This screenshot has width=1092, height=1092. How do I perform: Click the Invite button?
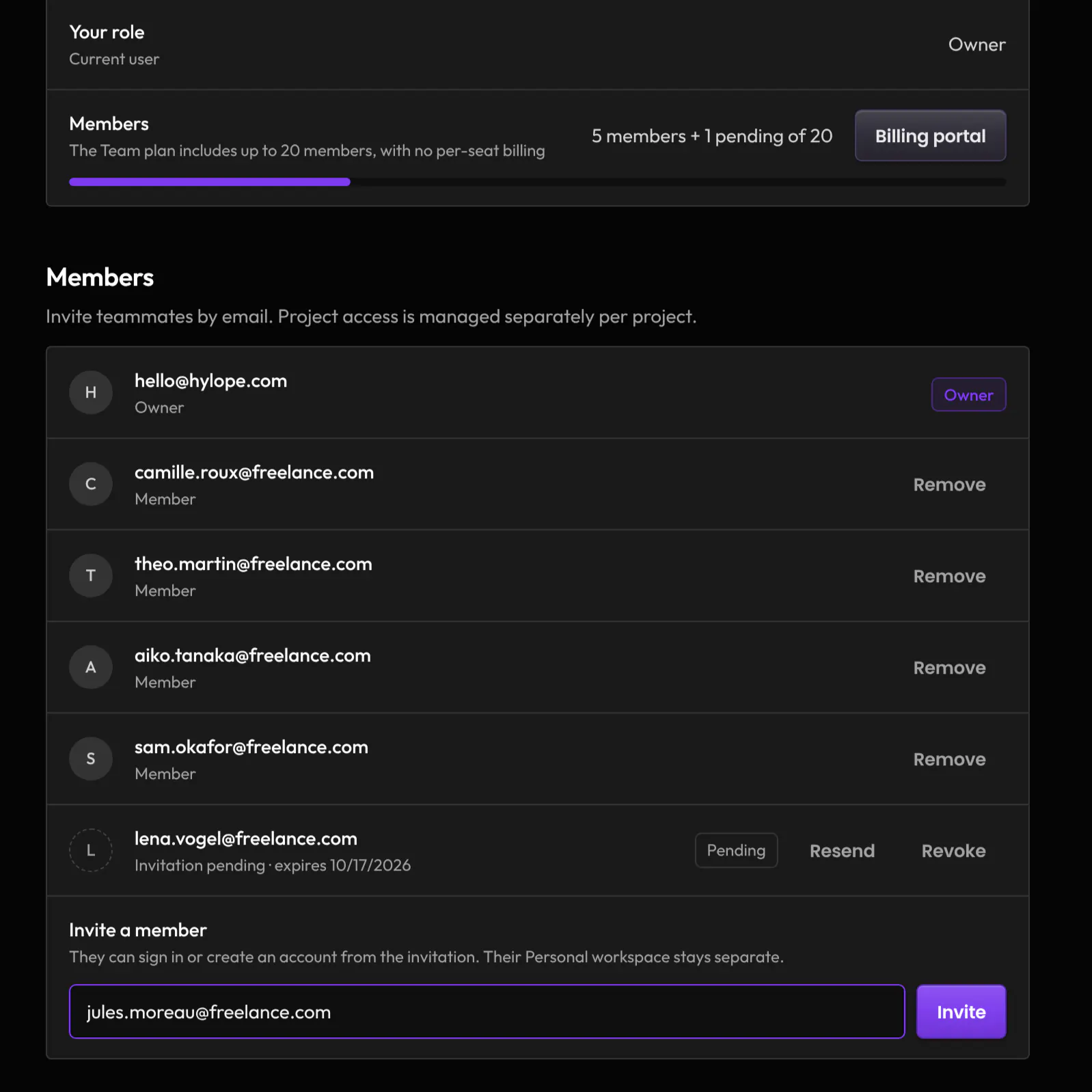(961, 1011)
